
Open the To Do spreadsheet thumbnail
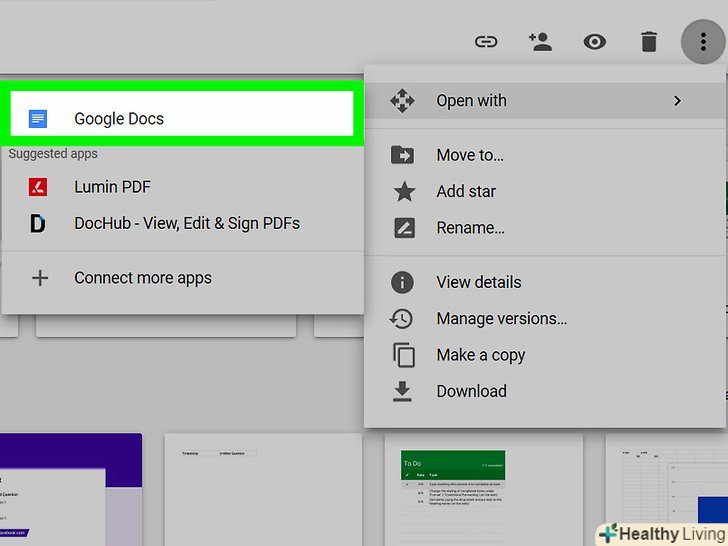(484, 490)
